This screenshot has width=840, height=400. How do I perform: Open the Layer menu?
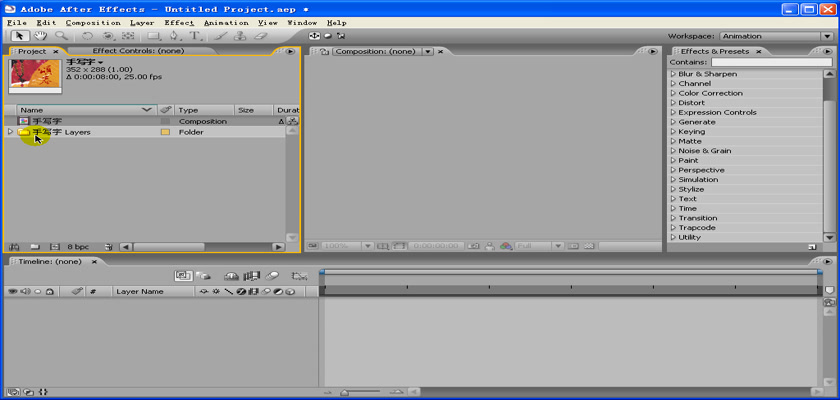coord(142,22)
